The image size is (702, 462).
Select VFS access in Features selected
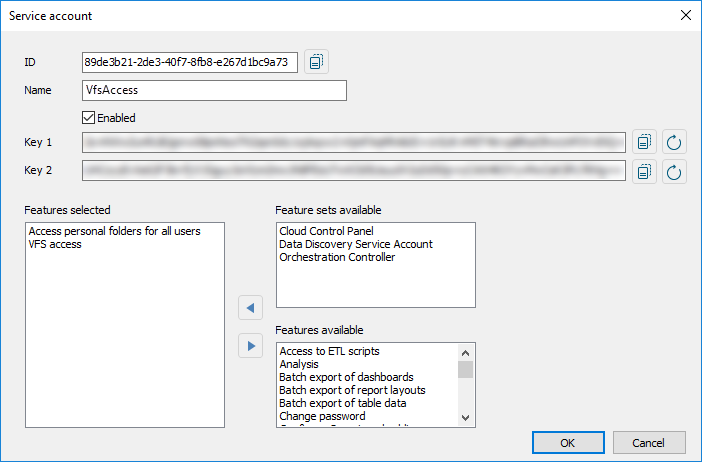(x=55, y=244)
